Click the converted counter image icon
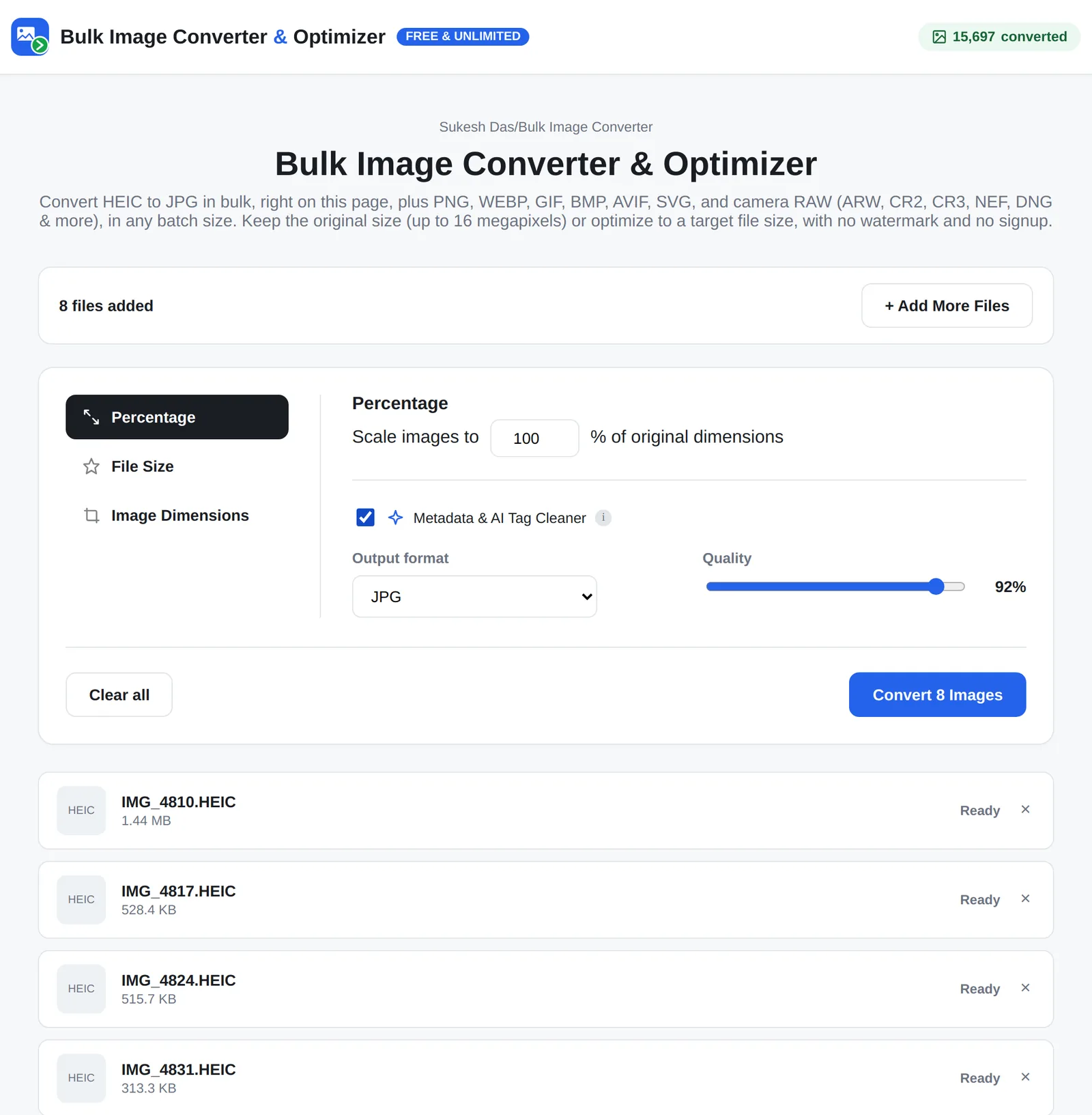 939,37
